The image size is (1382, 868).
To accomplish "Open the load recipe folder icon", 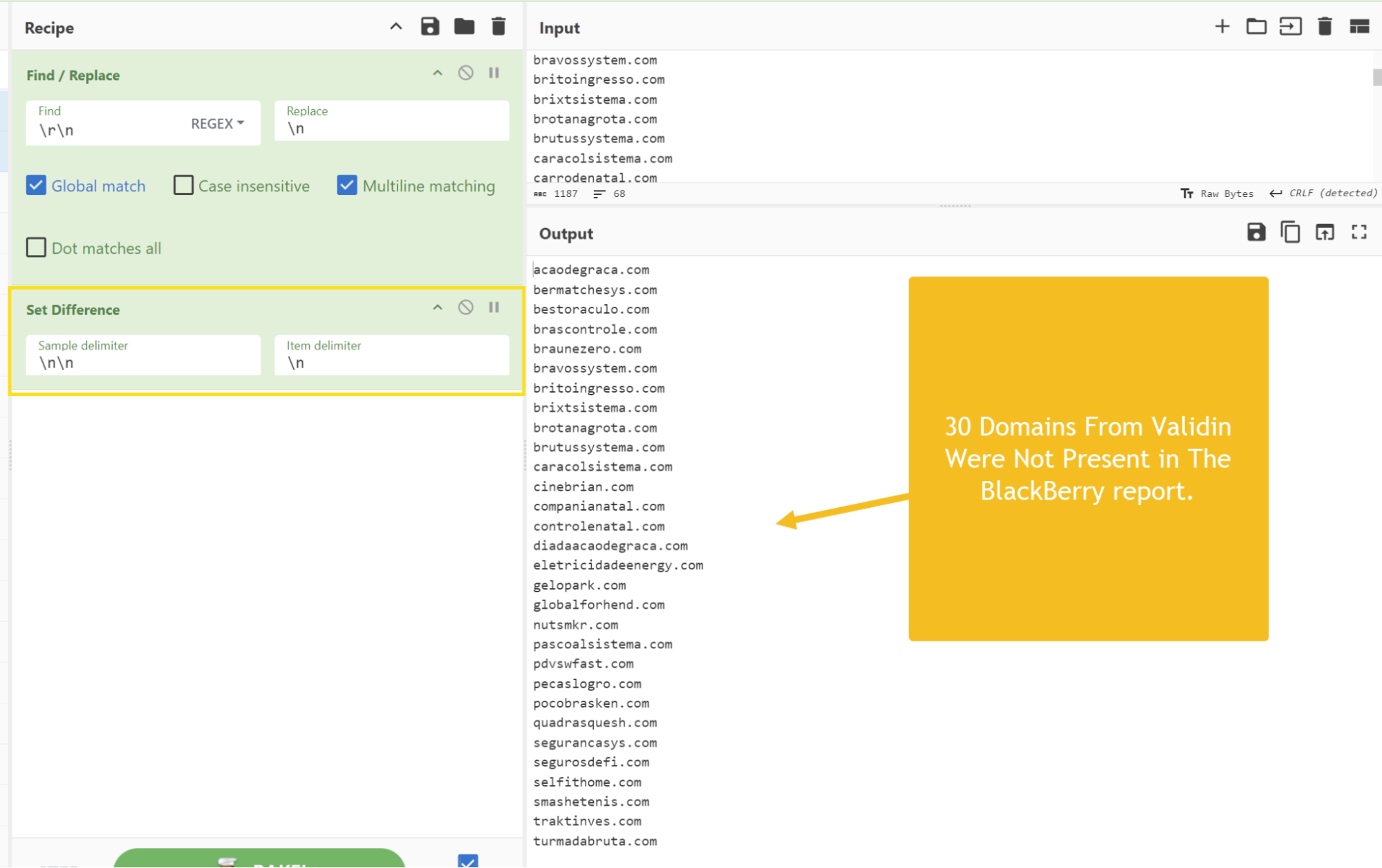I will click(463, 27).
